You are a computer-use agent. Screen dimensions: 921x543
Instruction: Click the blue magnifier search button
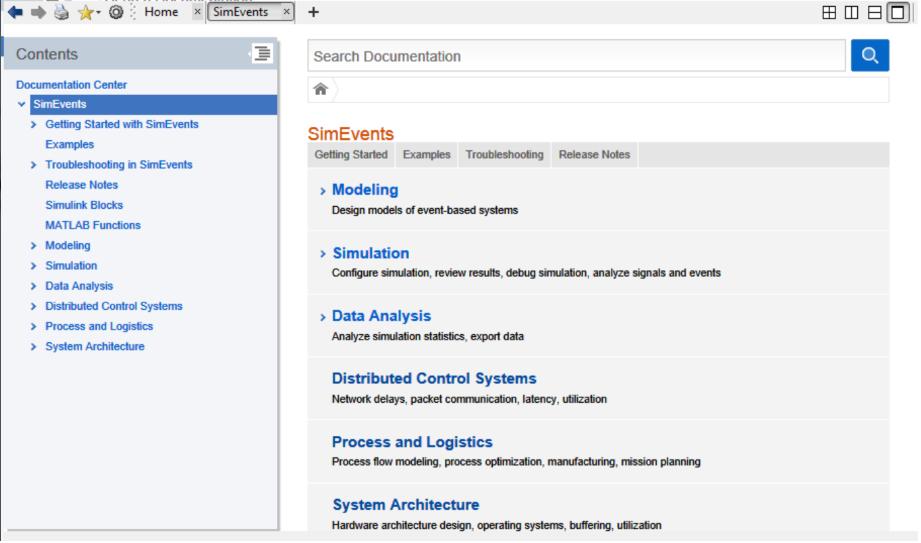click(870, 56)
